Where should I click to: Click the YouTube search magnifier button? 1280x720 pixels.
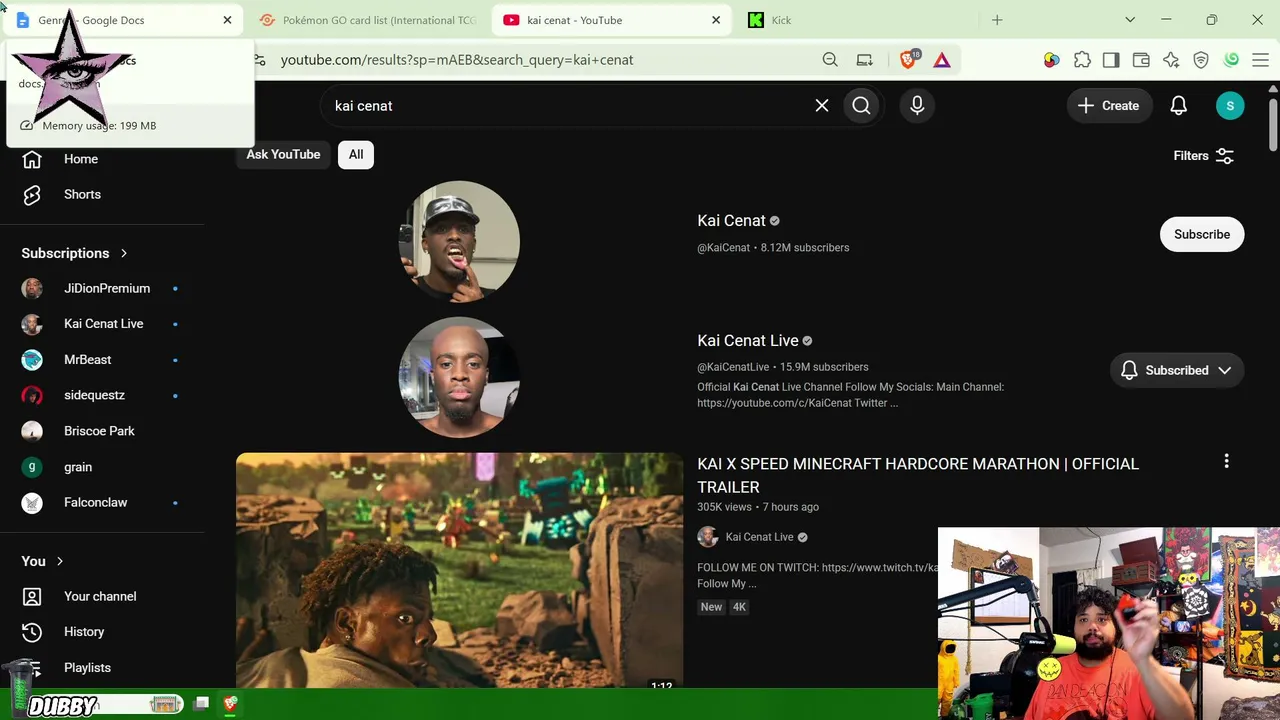861,105
